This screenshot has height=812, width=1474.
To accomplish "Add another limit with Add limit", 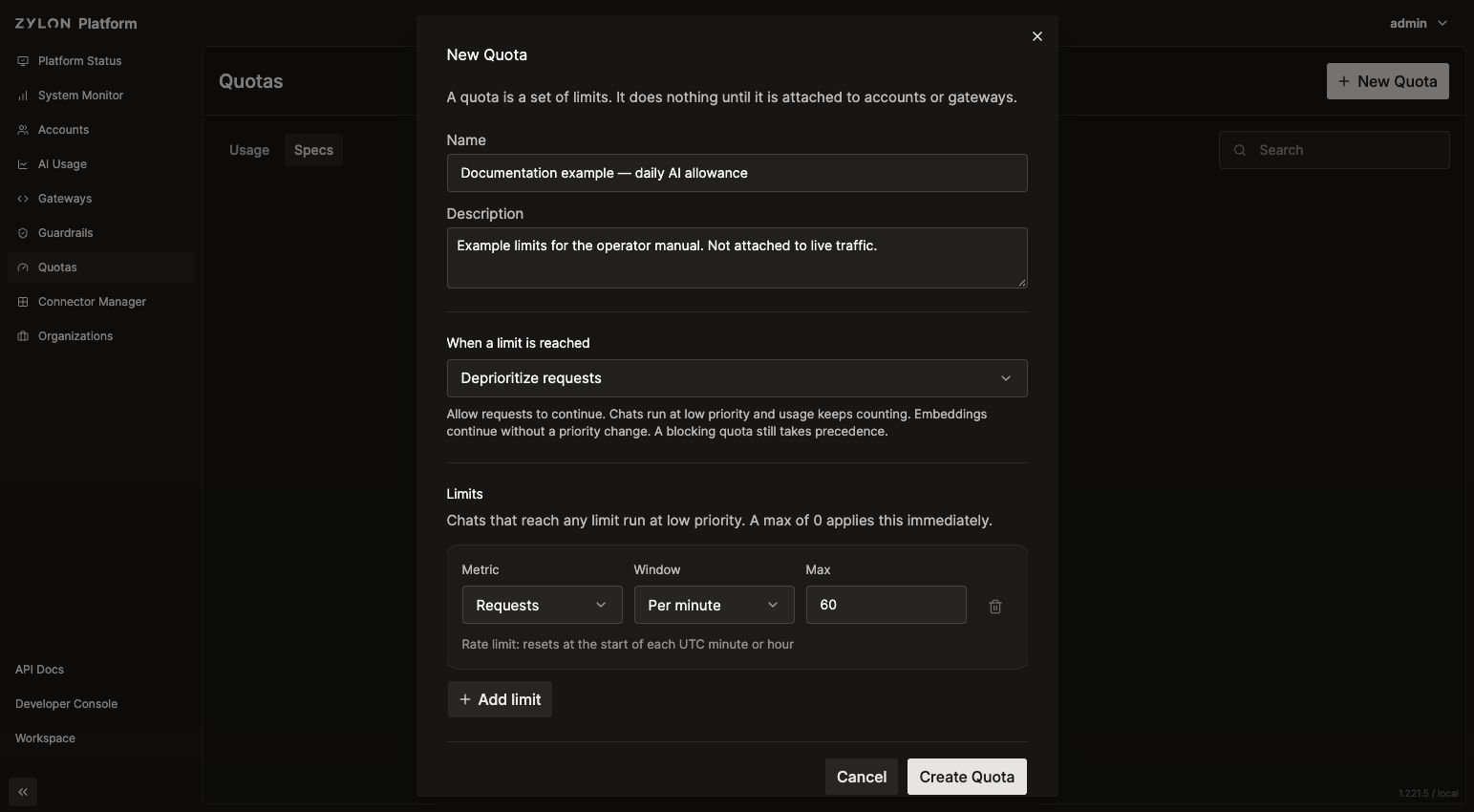I will [x=500, y=699].
